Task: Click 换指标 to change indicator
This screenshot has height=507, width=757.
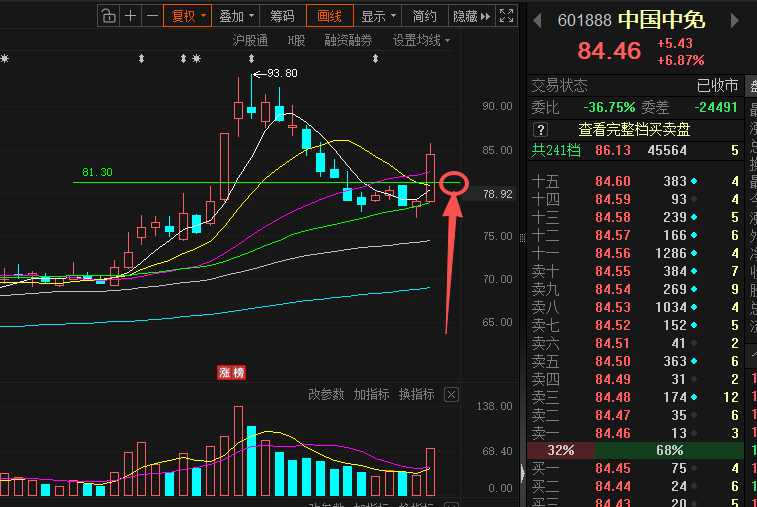Action: pyautogui.click(x=416, y=394)
